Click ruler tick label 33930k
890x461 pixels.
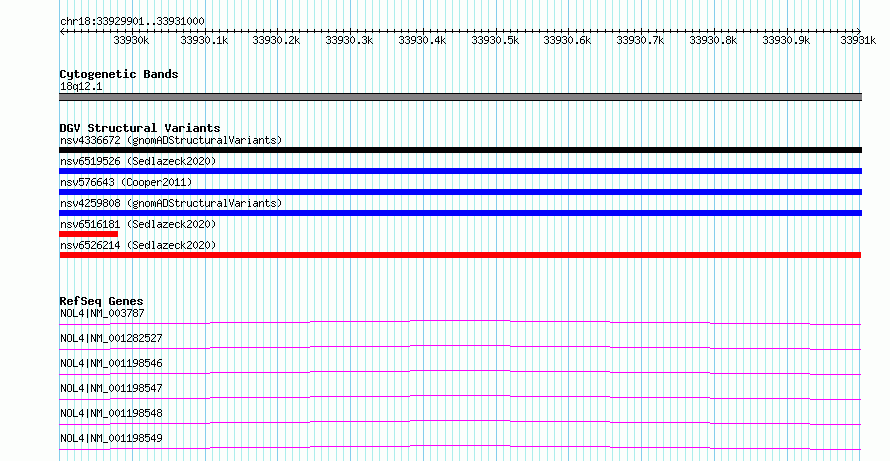[131, 40]
